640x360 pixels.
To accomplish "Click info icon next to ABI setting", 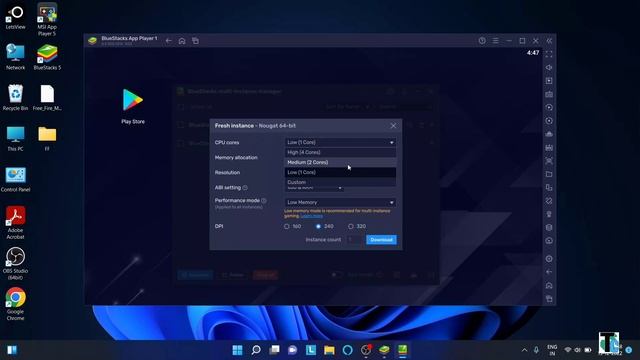I will (245, 188).
